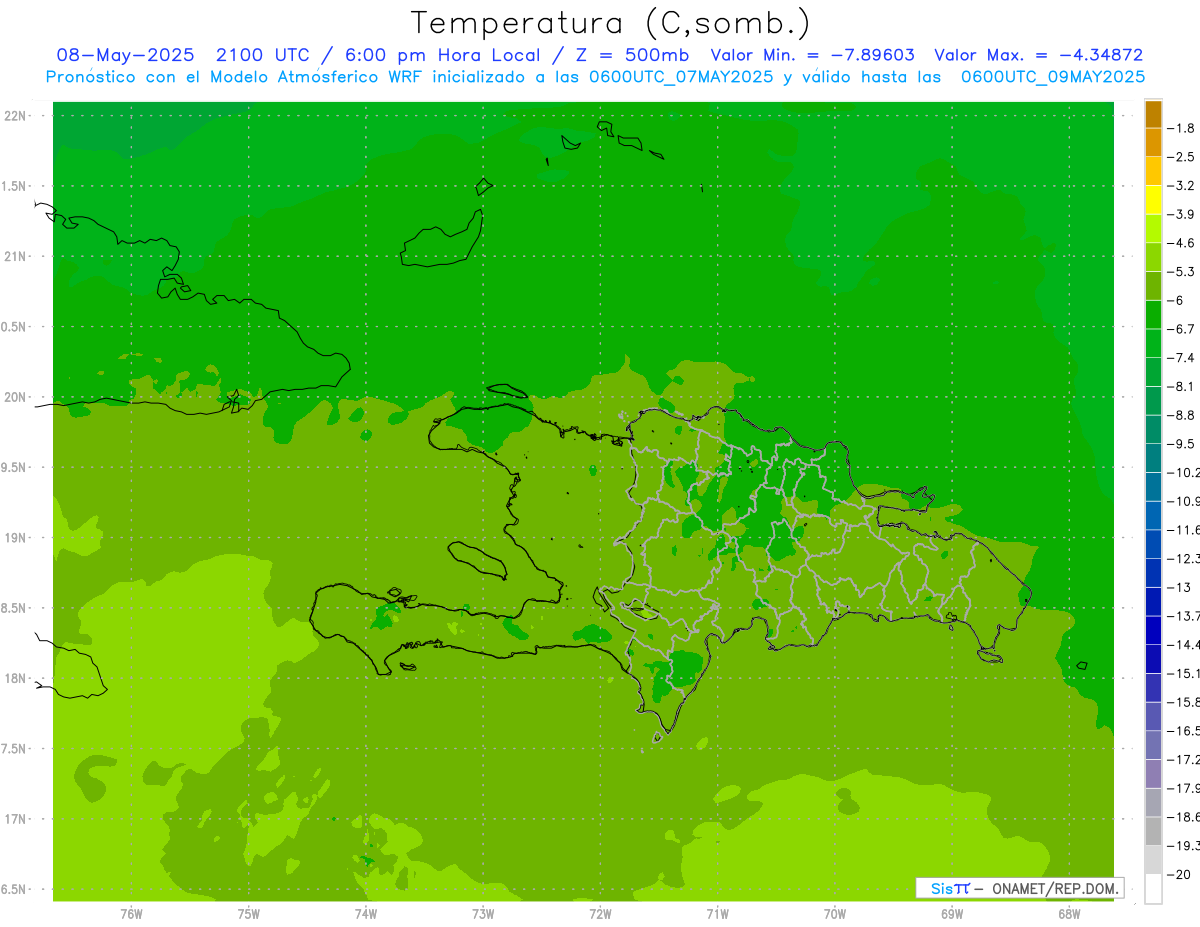Screen dimensions: 1200x927
Task: Click the '-10.2' colorbar label
Action: pos(1184,472)
